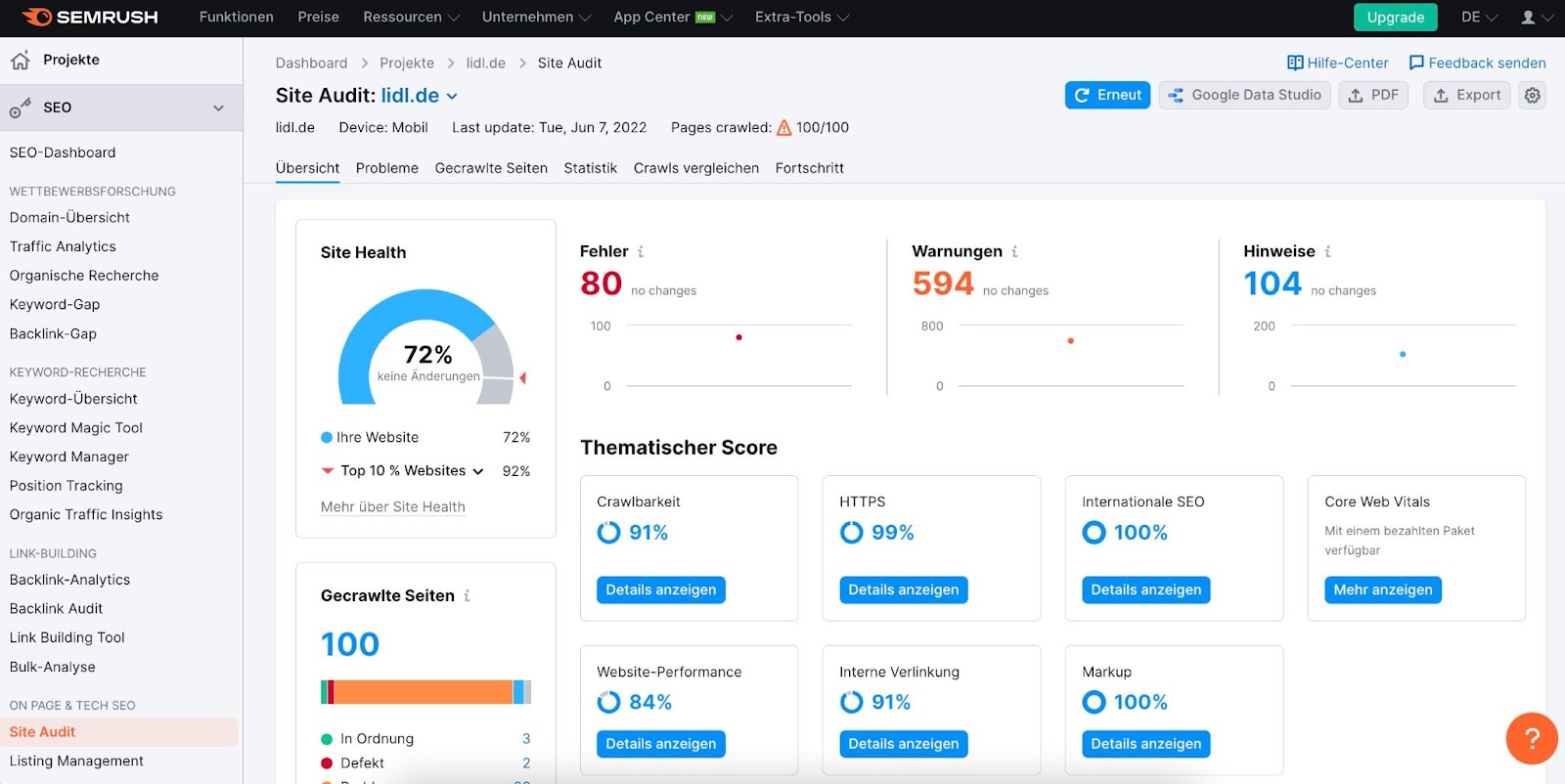Viewport: 1565px width, 784px height.
Task: Open the orange help question mark button
Action: [1532, 738]
